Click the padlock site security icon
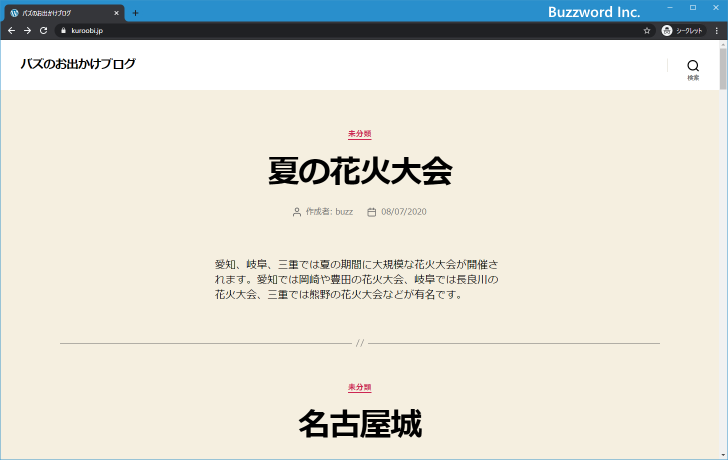Screen dimensions: 728x460 coord(64,31)
